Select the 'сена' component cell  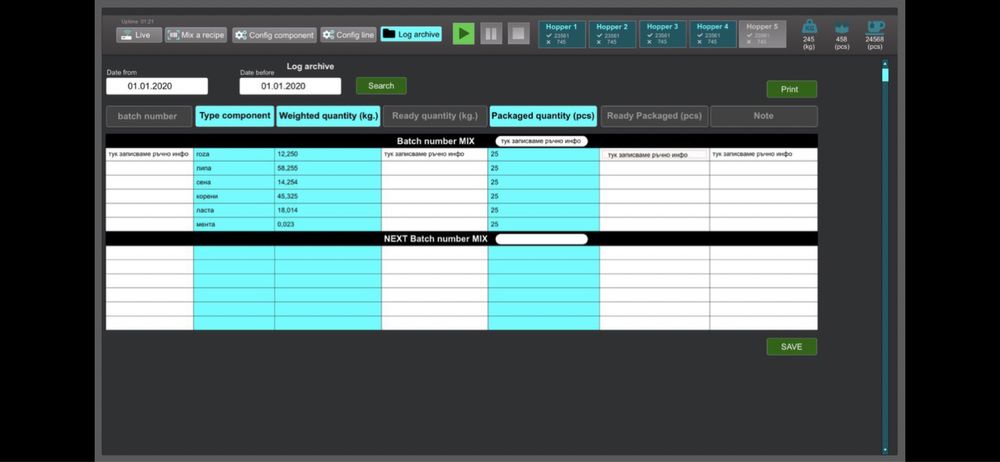pyautogui.click(x=234, y=183)
